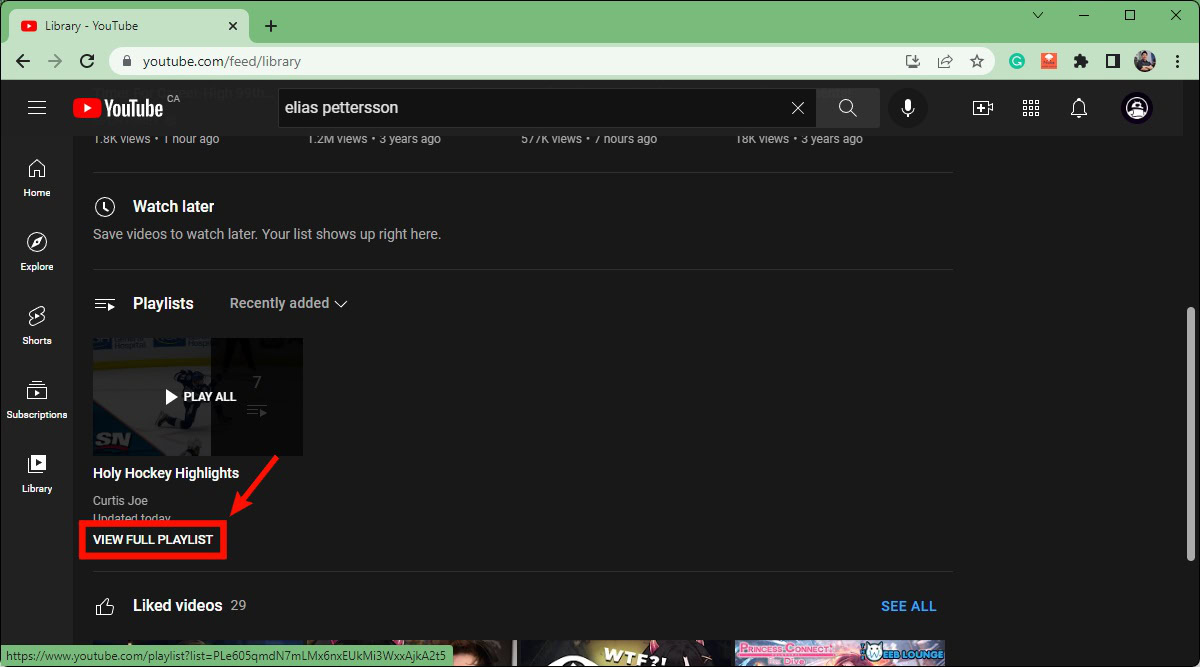Open the YouTube guide hamburger menu

coord(37,108)
